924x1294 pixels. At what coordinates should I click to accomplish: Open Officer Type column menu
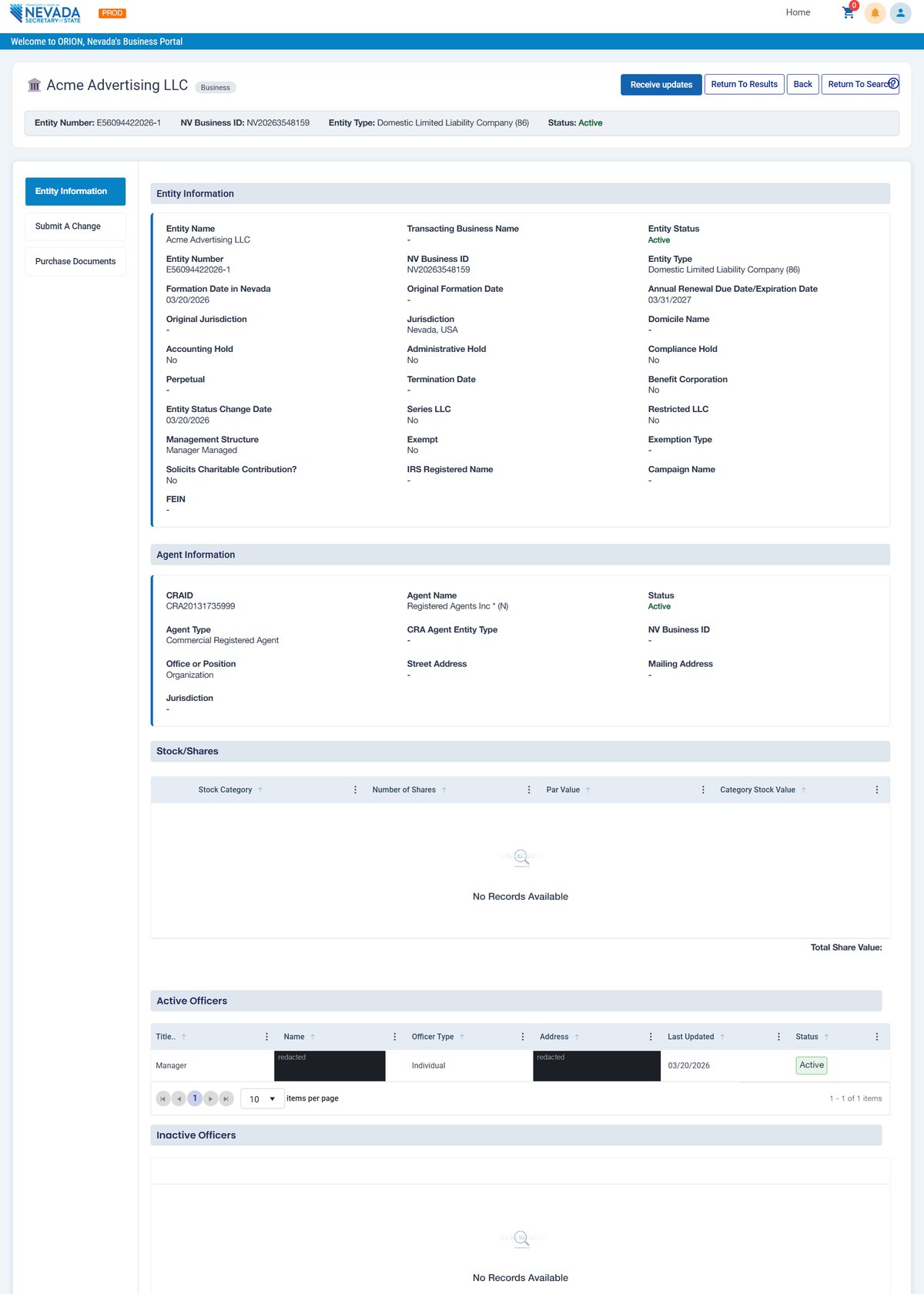click(x=523, y=1037)
